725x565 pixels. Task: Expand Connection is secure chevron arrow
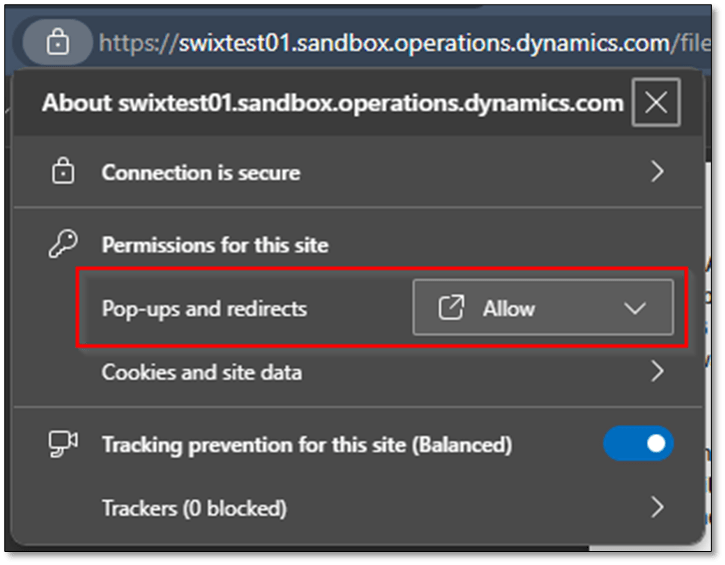coord(657,172)
